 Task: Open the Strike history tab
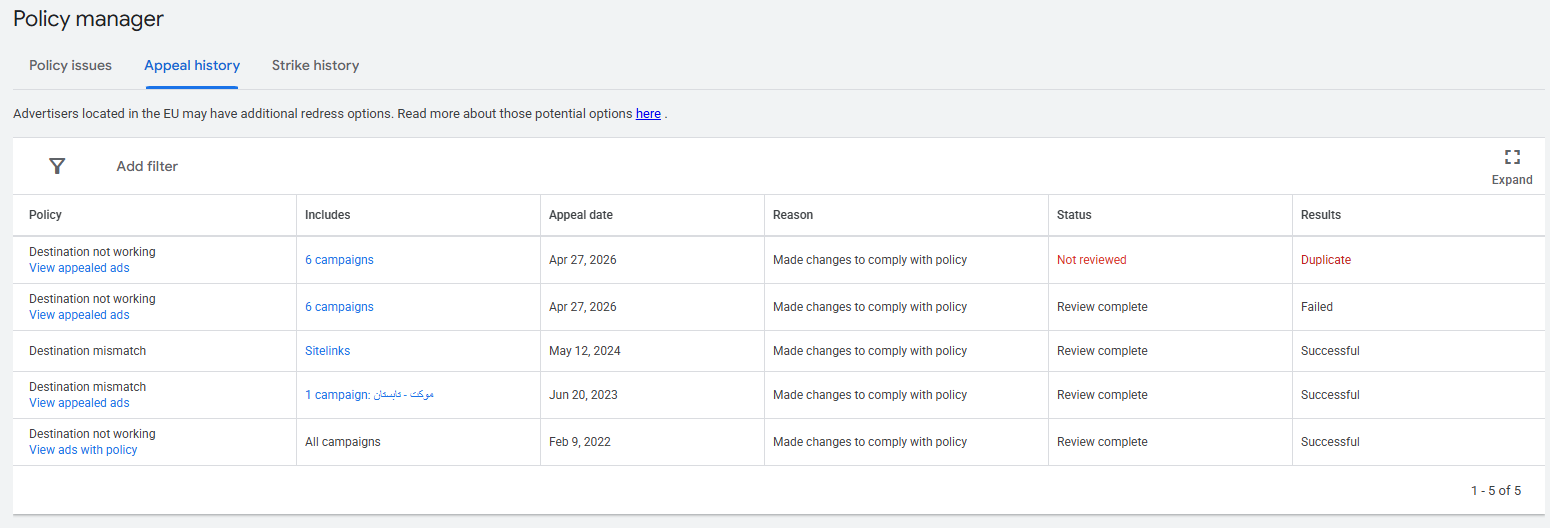[315, 65]
